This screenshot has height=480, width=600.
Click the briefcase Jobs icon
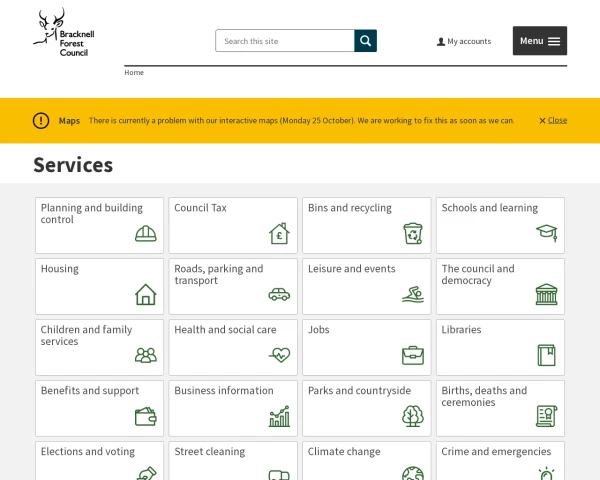click(x=413, y=355)
